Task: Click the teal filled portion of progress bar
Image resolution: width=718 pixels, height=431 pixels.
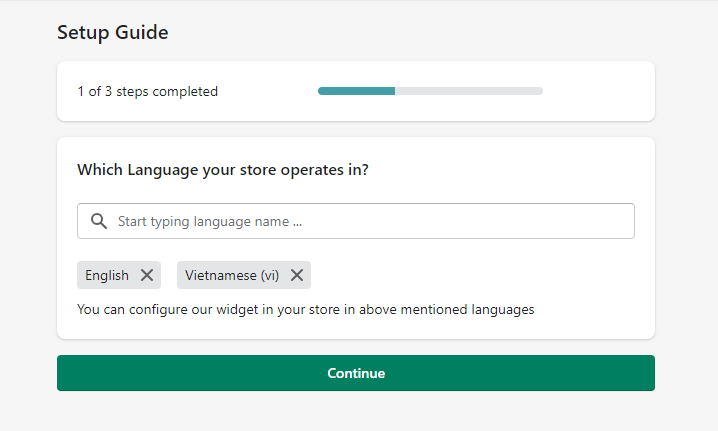Action: (x=356, y=91)
